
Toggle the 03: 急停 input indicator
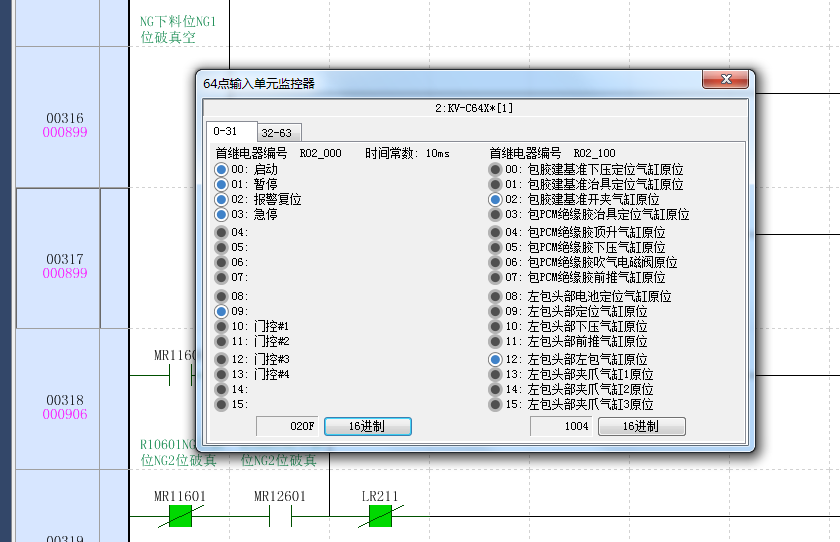221,215
